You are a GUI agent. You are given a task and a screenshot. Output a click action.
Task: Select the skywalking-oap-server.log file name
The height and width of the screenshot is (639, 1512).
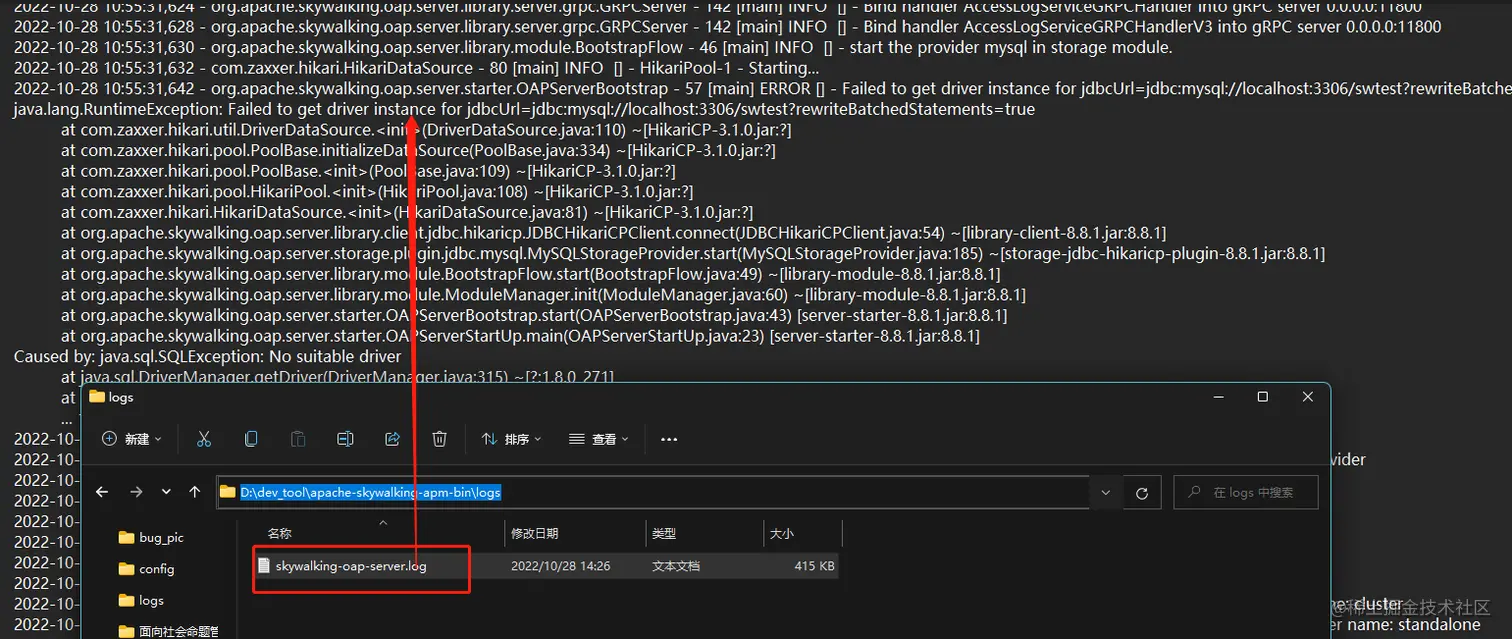coord(351,566)
